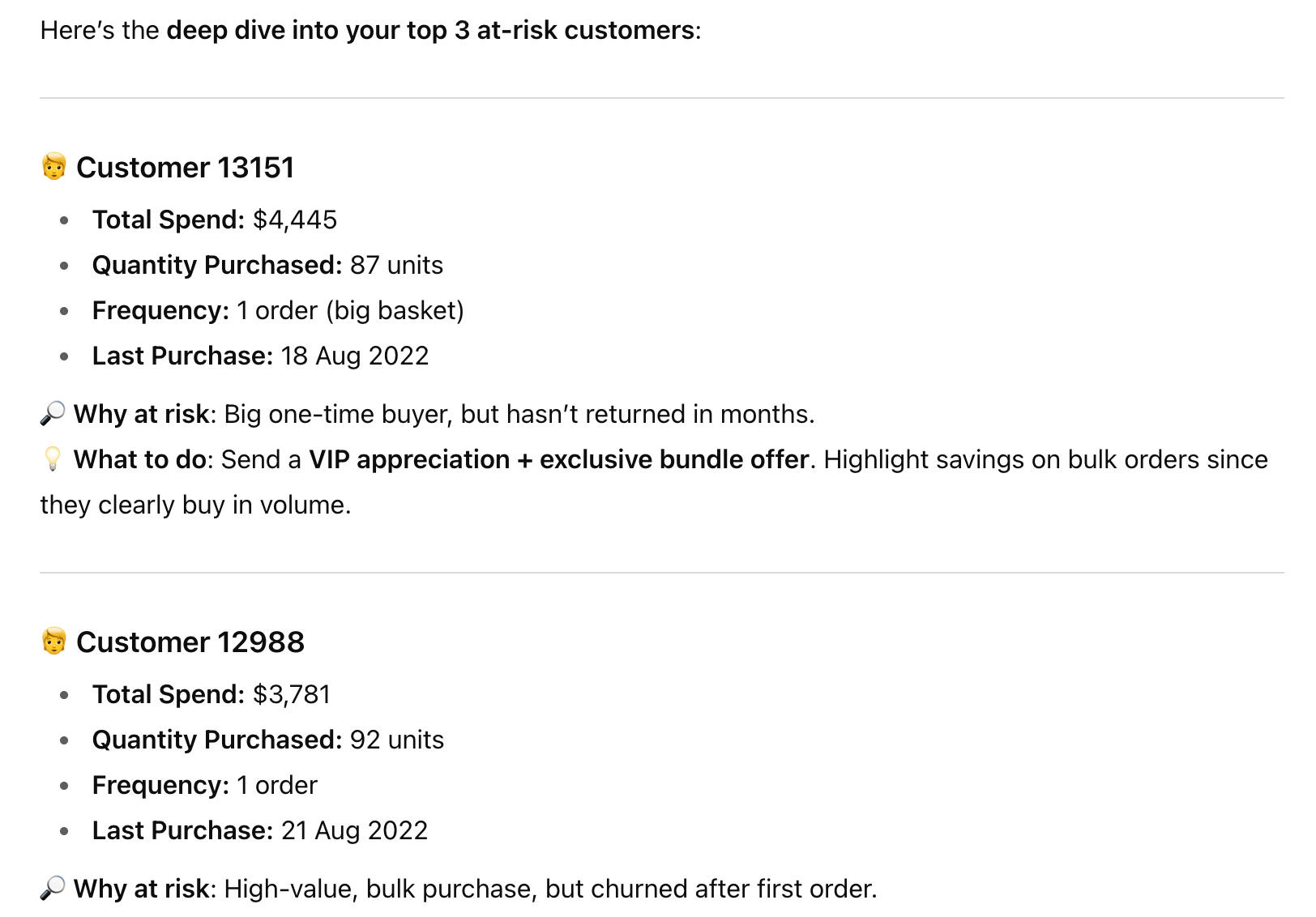
Task: Select the Customer 12988 heading
Action: pyautogui.click(x=190, y=642)
